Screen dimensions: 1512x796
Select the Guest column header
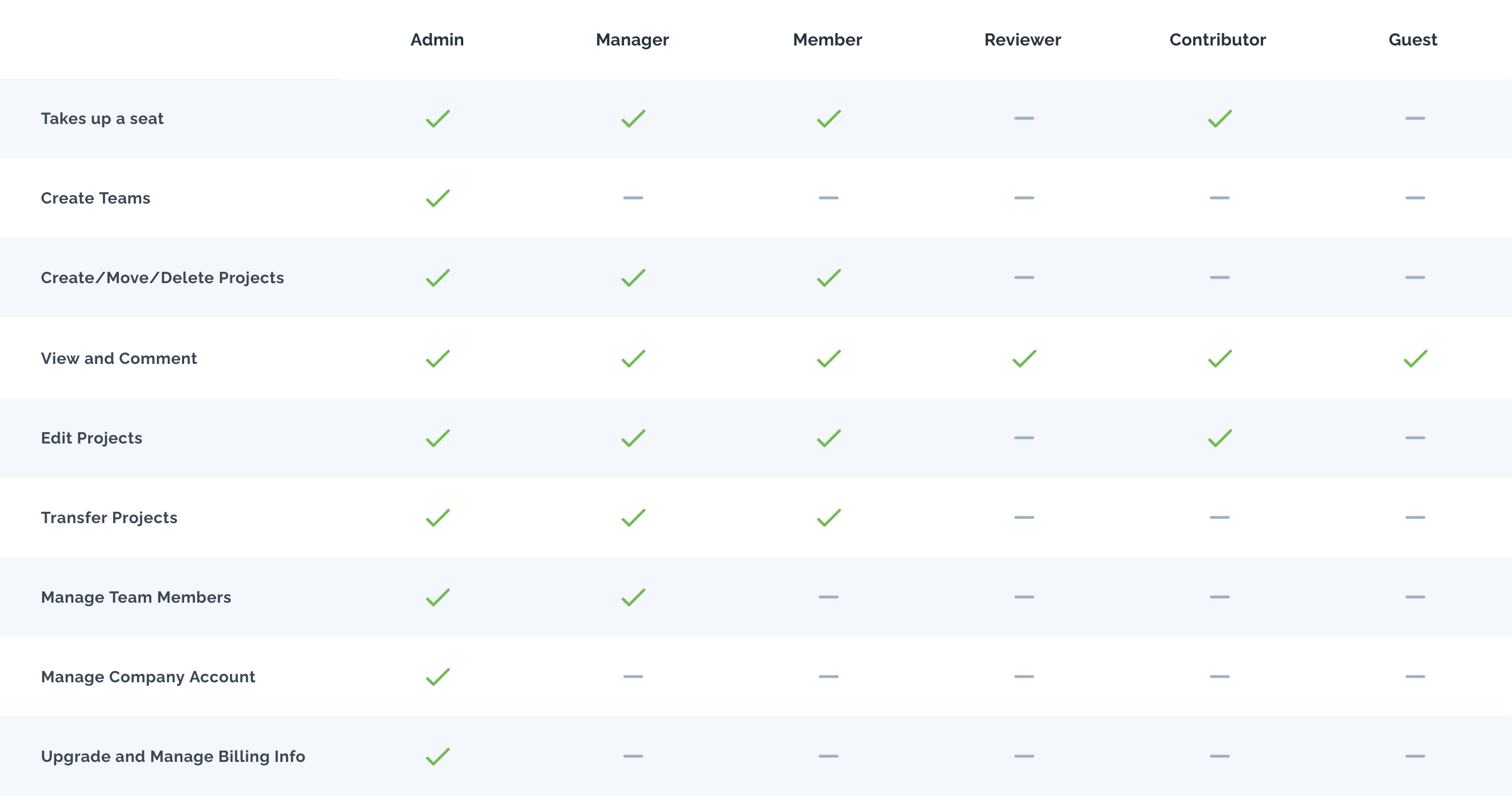click(x=1413, y=40)
